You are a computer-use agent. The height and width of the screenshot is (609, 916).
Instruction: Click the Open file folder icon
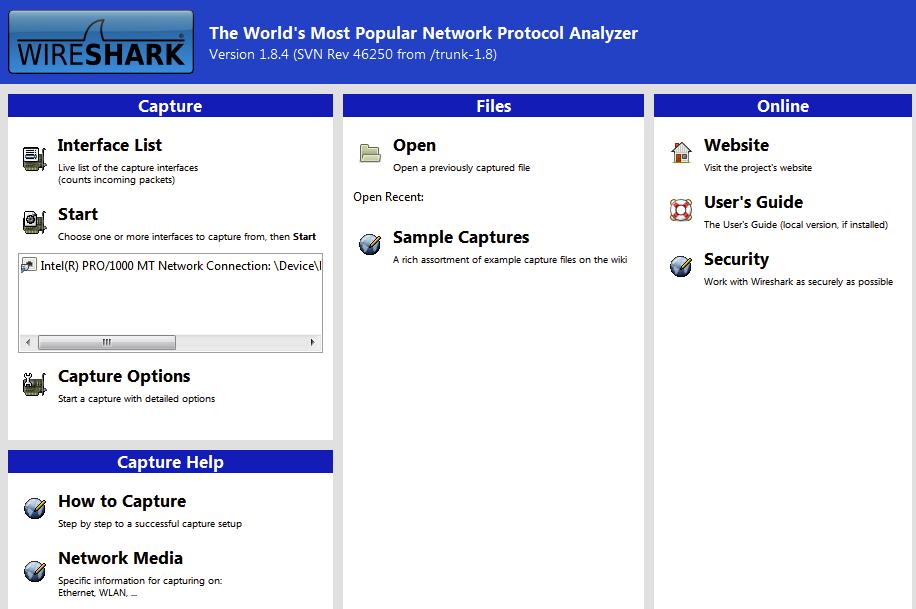coord(370,151)
